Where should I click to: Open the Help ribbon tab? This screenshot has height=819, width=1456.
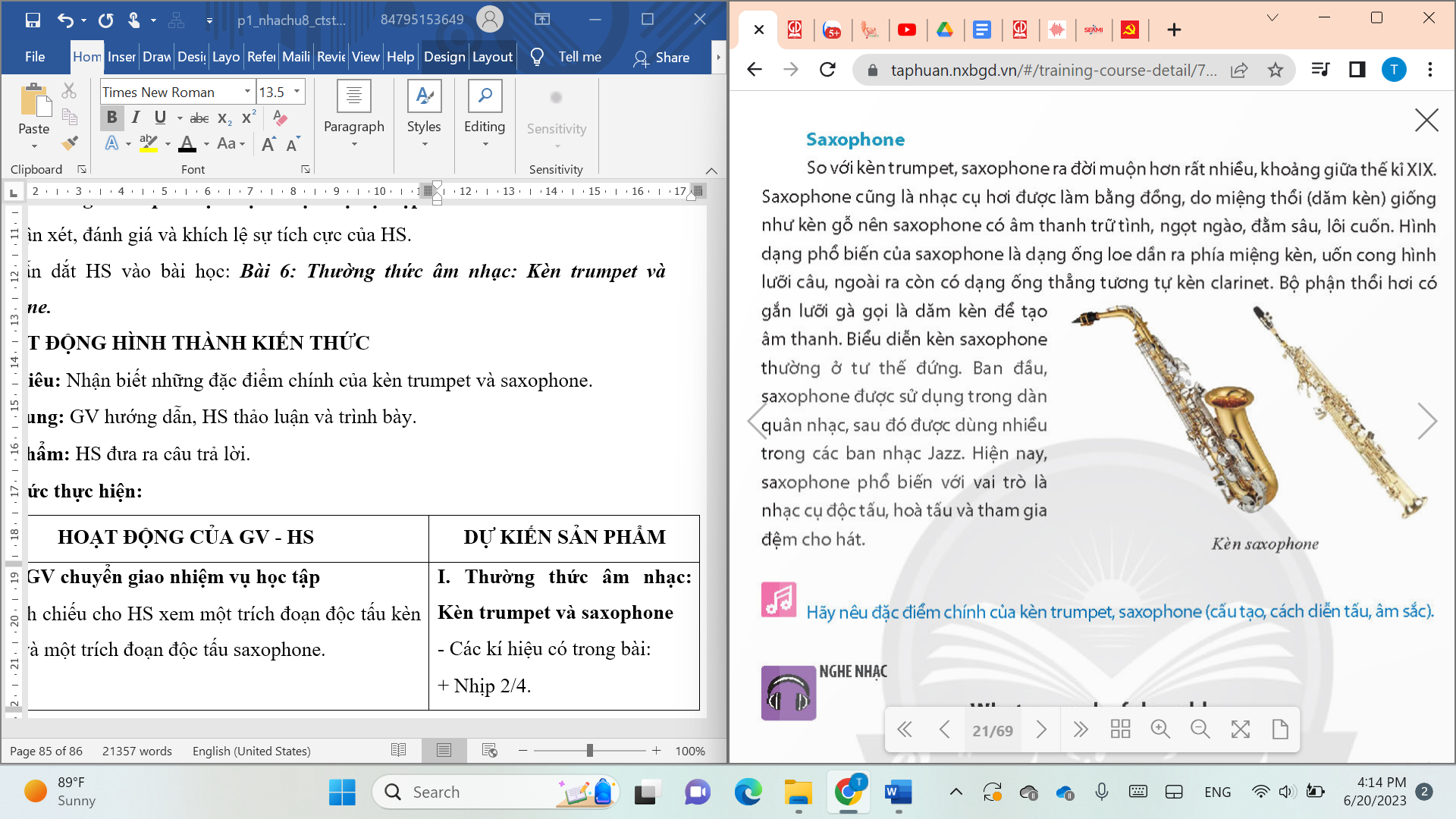click(400, 57)
